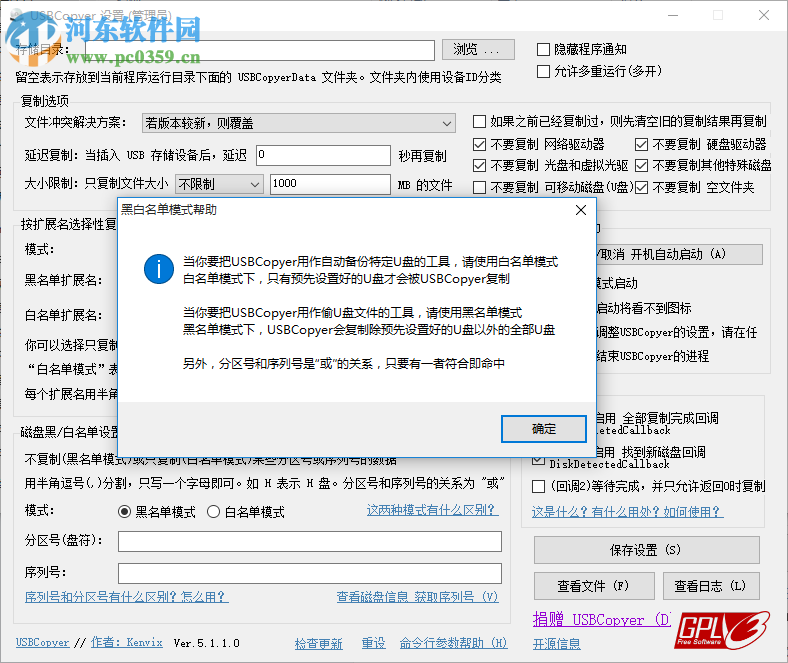Open 捐赠 USBCopyer link
This screenshot has height=663, width=788.
pos(602,619)
